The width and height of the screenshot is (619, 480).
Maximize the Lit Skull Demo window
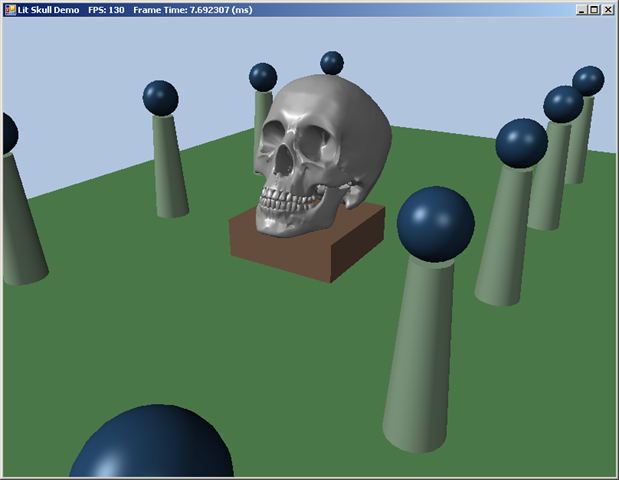click(x=595, y=9)
